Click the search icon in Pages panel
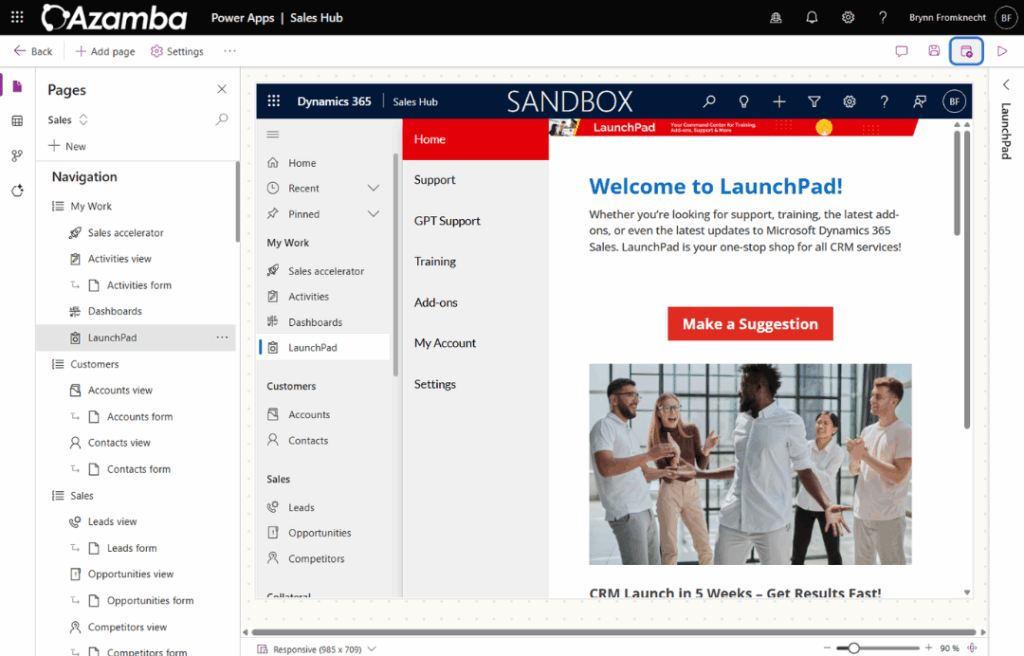Screen dimensions: 1024x656 coord(222,120)
